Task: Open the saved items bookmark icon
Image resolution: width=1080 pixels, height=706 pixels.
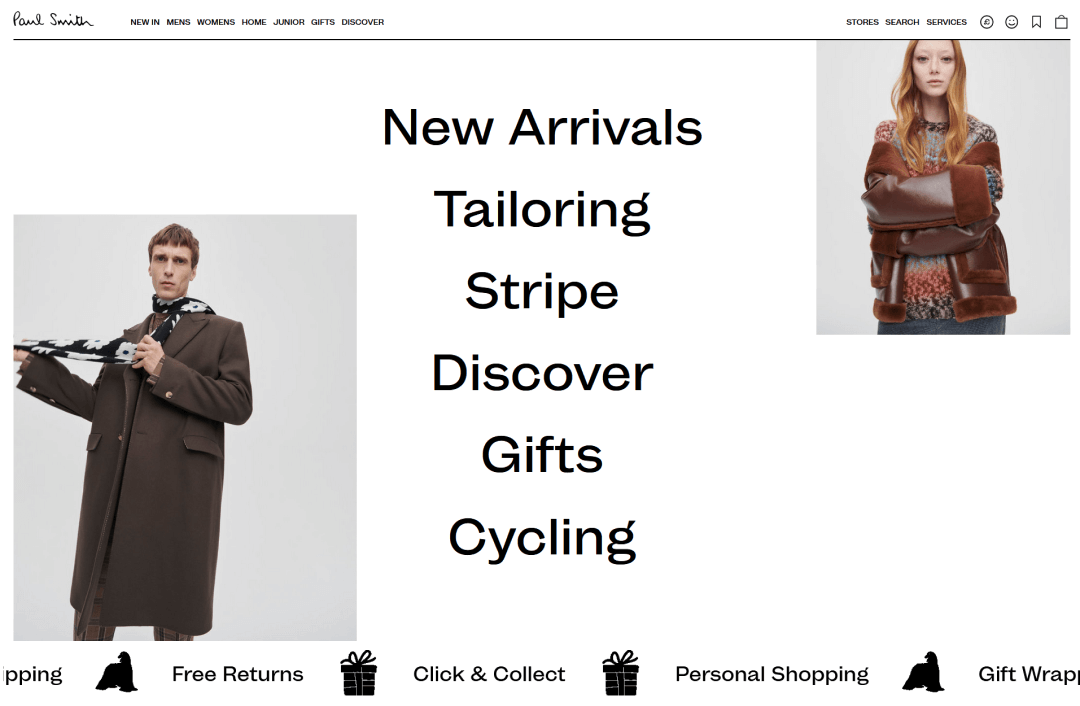Action: click(x=1036, y=22)
